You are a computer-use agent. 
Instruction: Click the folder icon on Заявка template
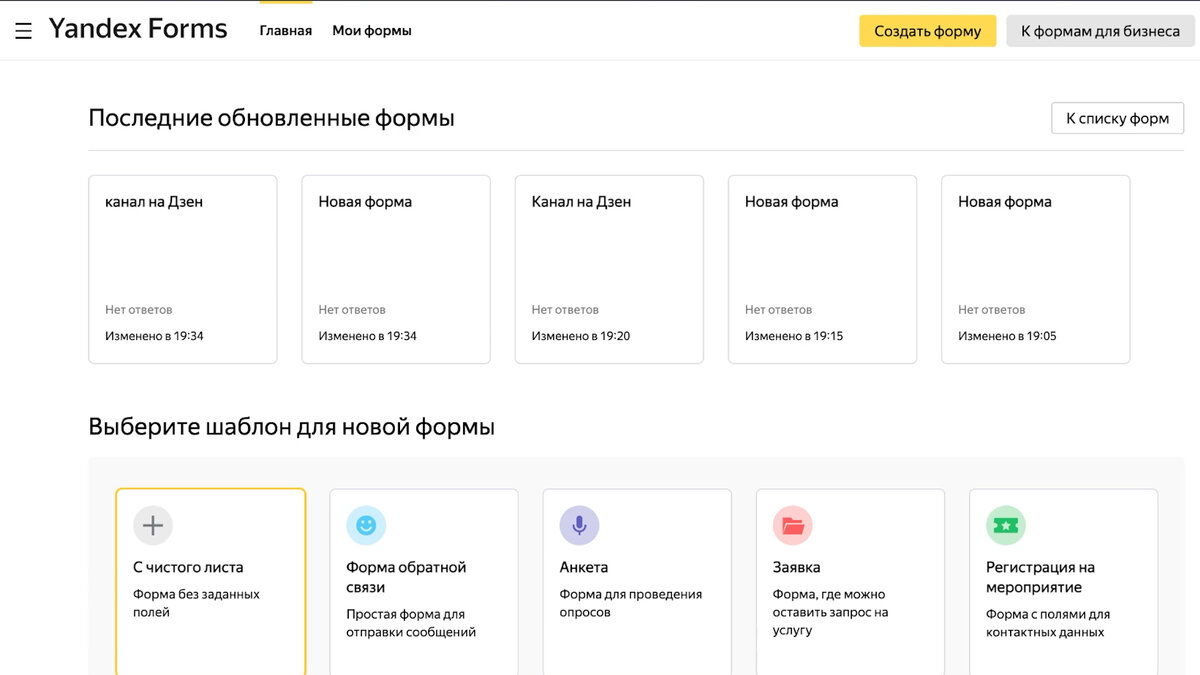coord(792,524)
